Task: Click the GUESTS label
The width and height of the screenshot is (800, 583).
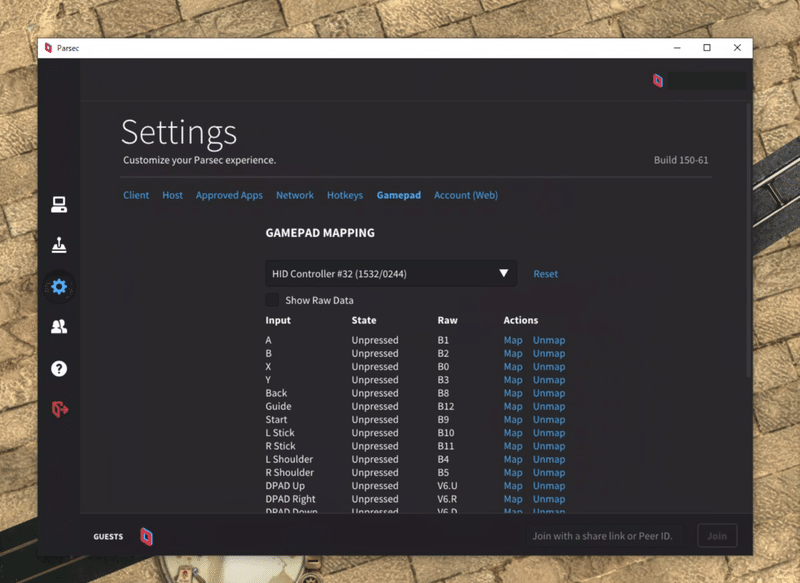Action: pyautogui.click(x=108, y=537)
